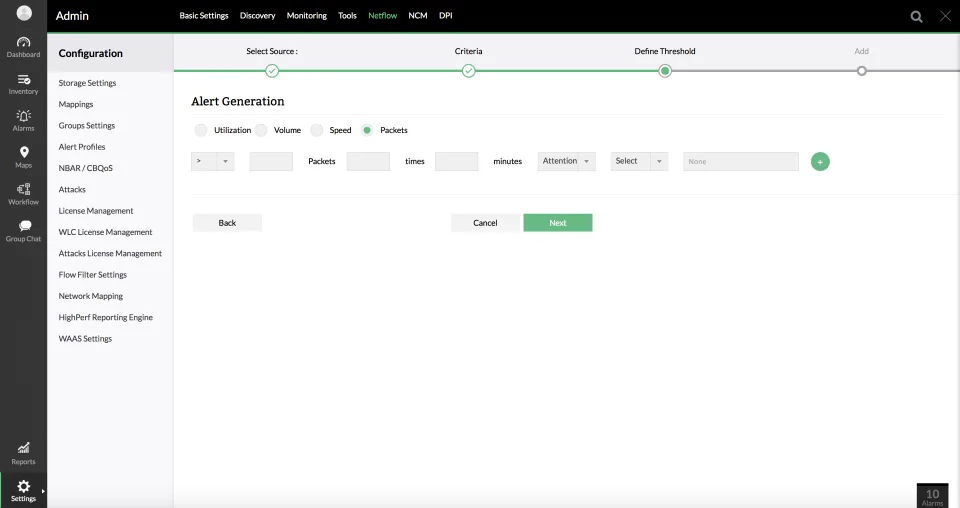Open Network Mapping link
The width and height of the screenshot is (960, 508).
(91, 296)
